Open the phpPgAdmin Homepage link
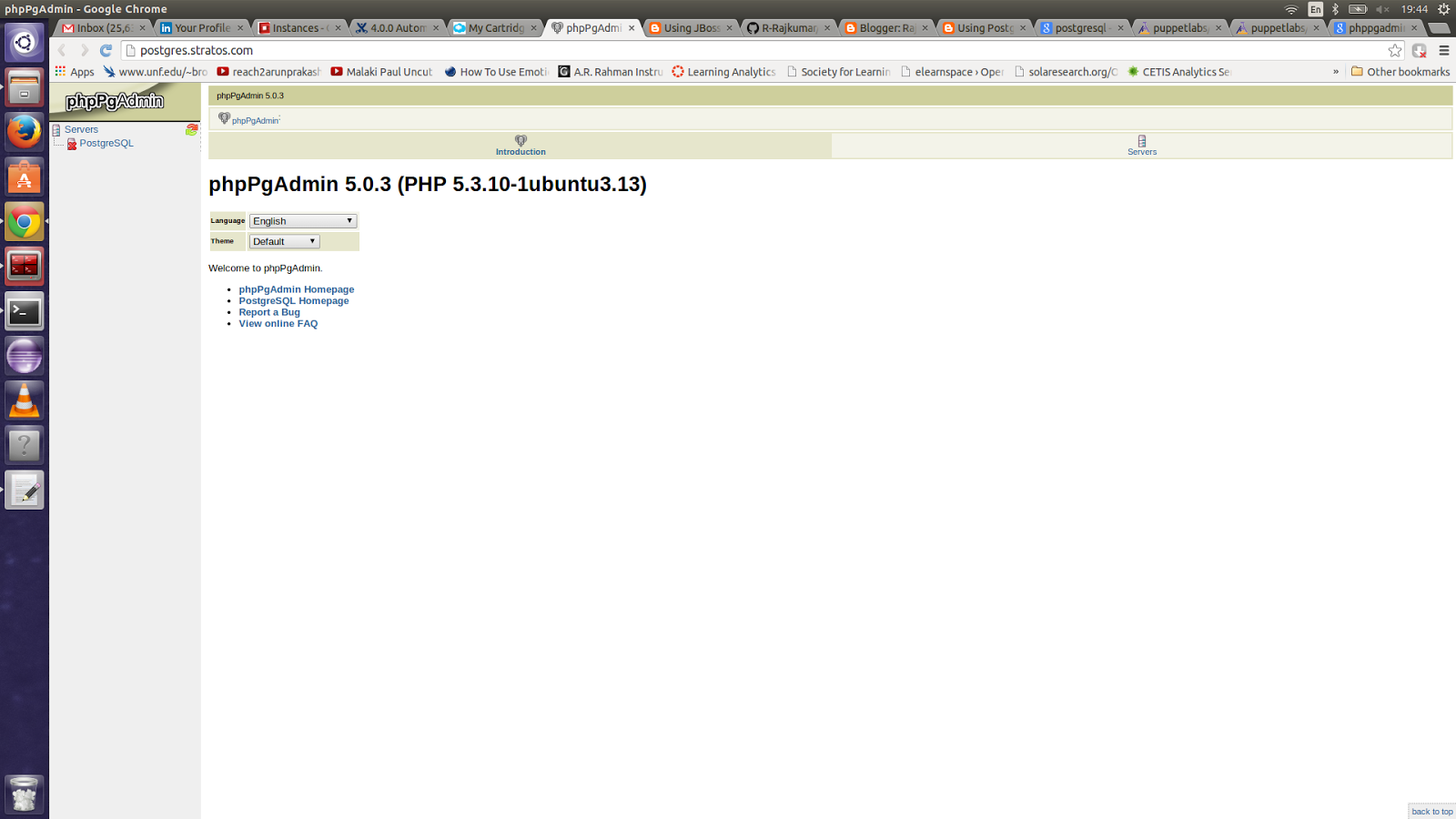Screen dimensions: 1456x819 297,289
